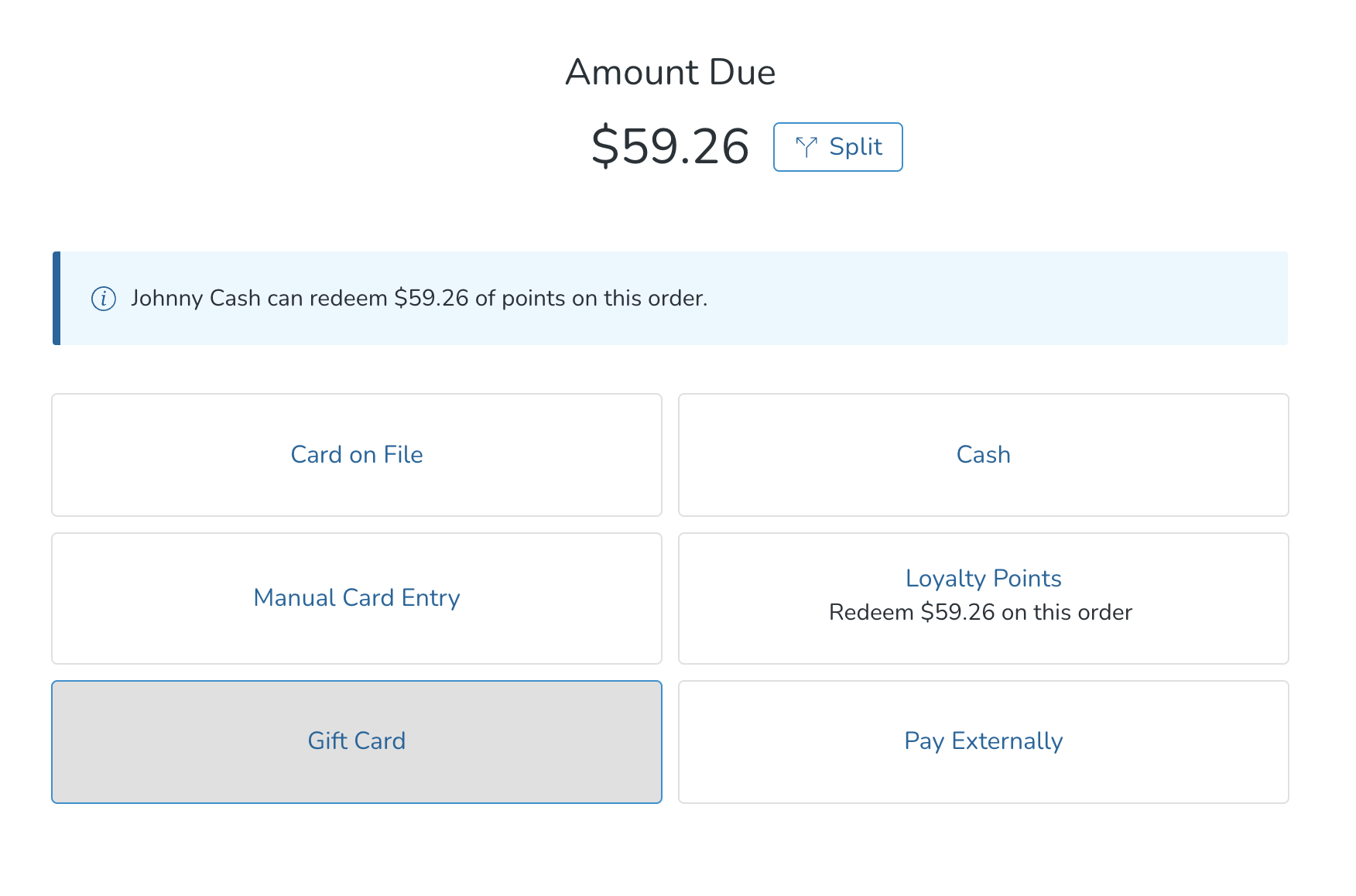Screen dimensions: 1356x896
Task: Click the $59.26 amount due figure
Action: click(670, 147)
